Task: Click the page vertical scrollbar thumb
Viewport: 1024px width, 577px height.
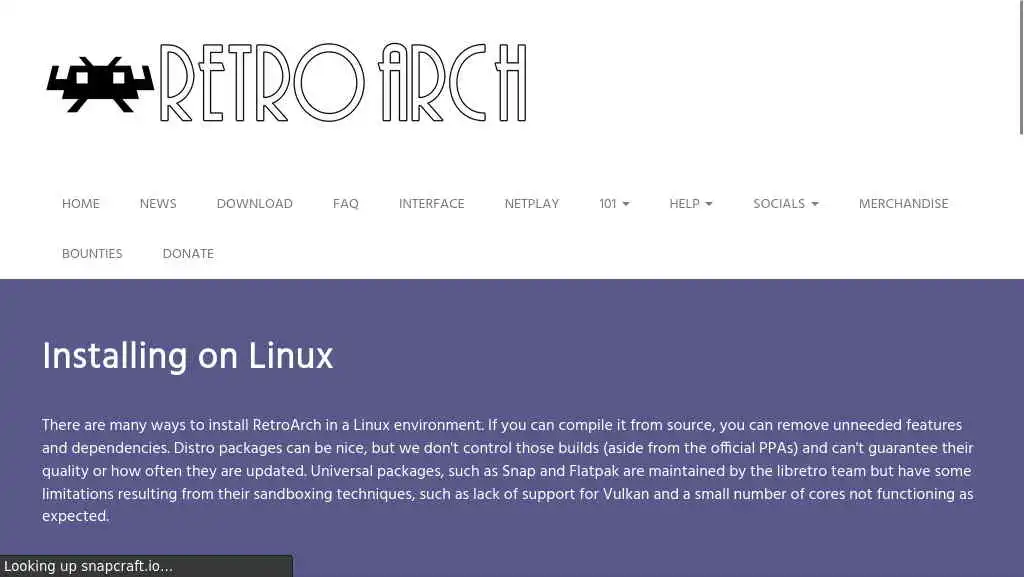Action: pos(1021,67)
